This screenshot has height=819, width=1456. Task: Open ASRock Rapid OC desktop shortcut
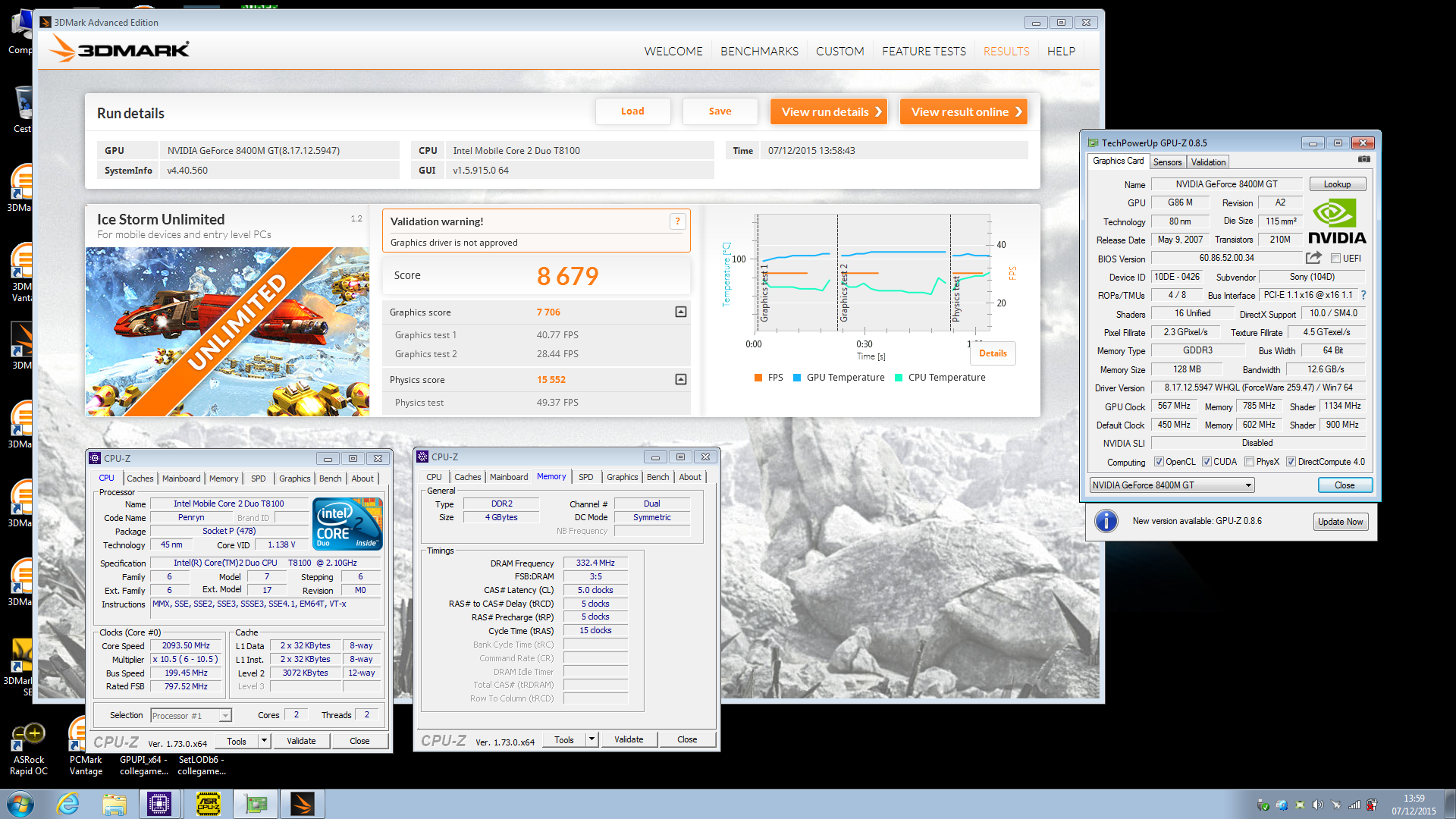click(x=29, y=748)
